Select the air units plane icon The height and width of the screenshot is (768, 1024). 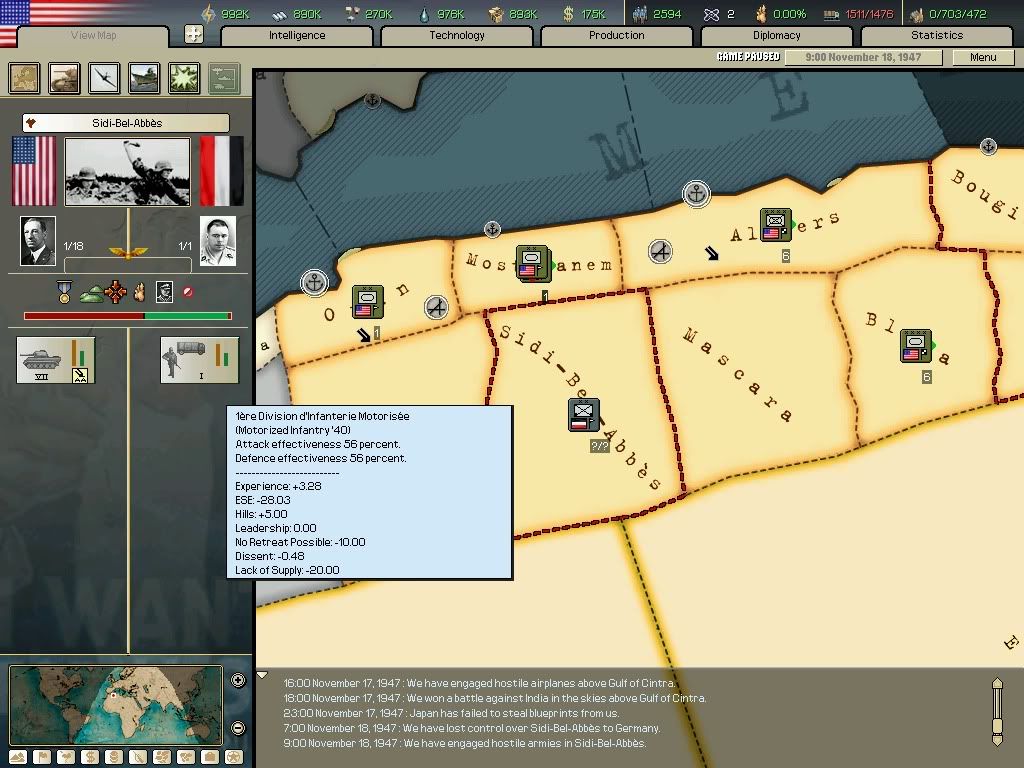(x=104, y=78)
